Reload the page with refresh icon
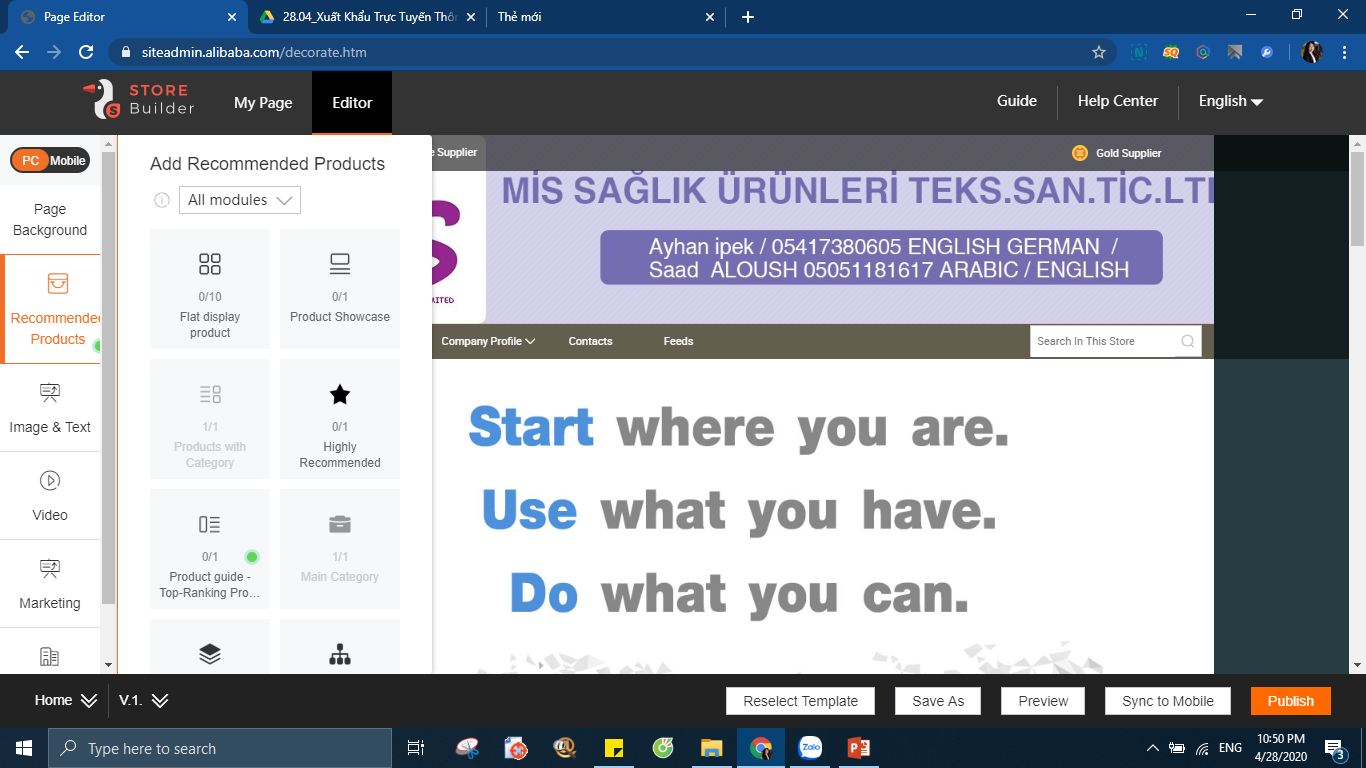The width and height of the screenshot is (1366, 768). pyautogui.click(x=86, y=52)
